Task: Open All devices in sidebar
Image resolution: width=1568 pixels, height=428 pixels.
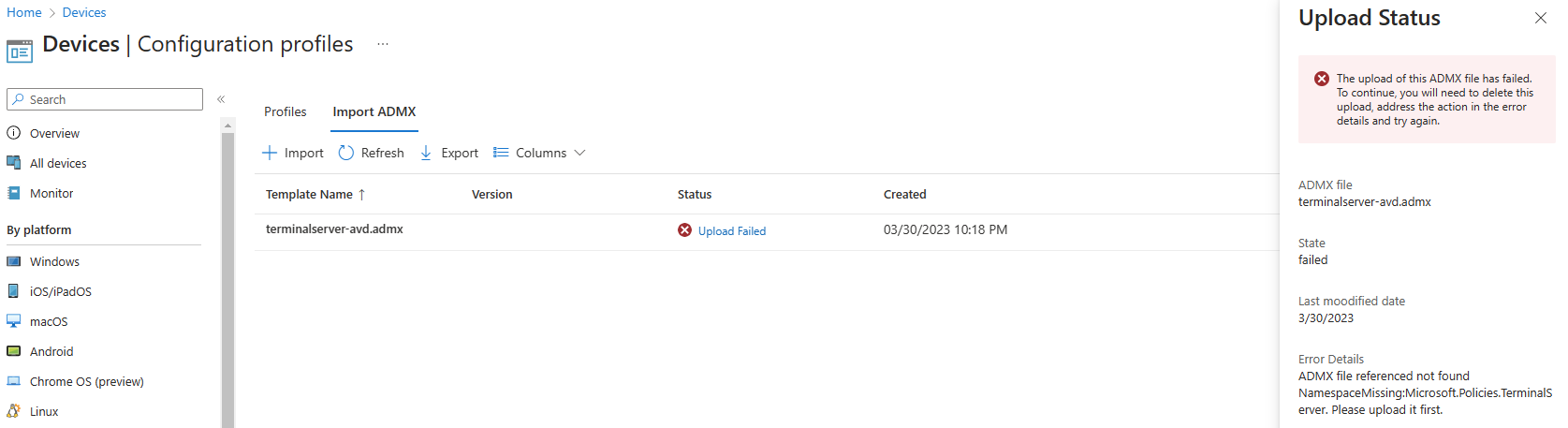Action: click(58, 163)
